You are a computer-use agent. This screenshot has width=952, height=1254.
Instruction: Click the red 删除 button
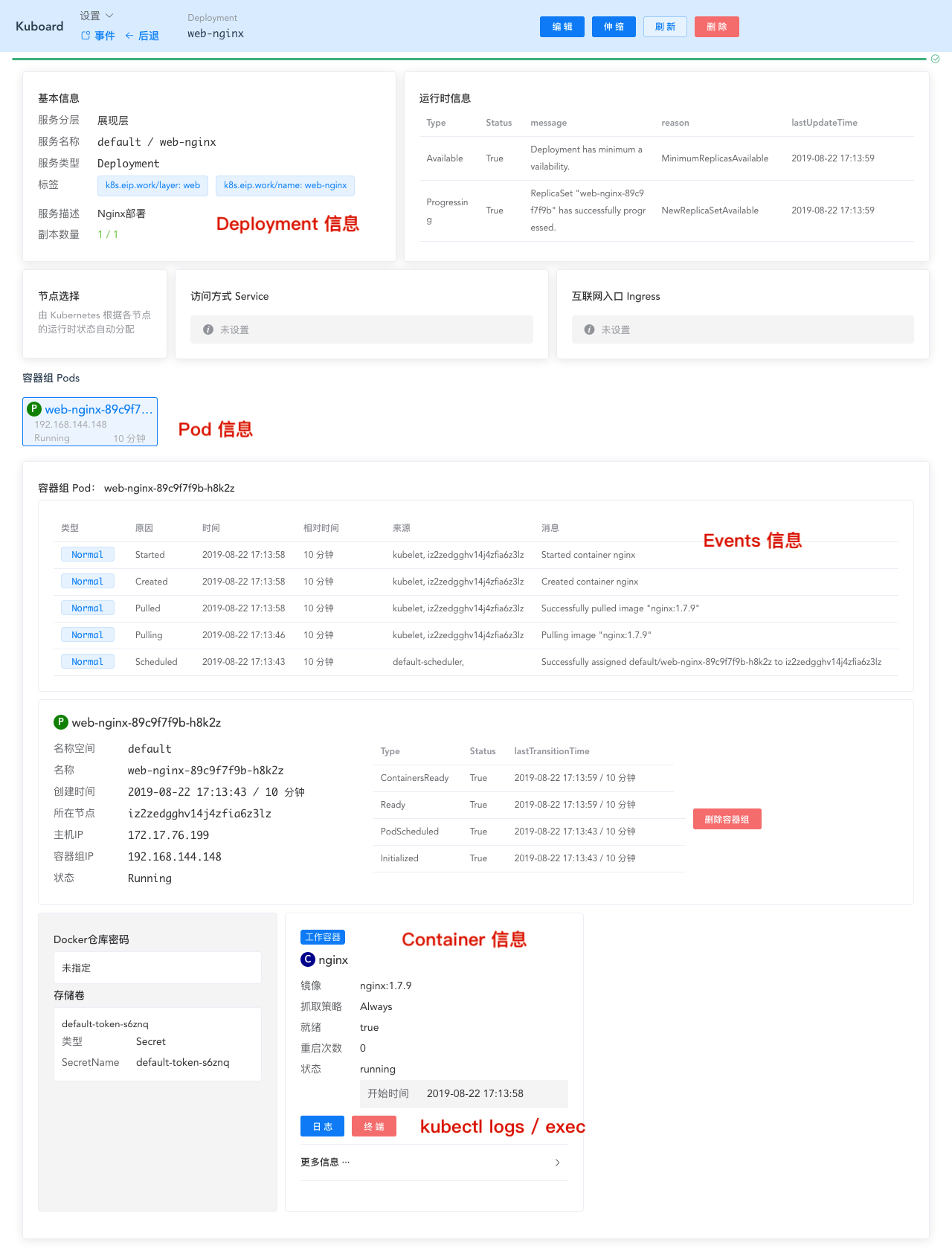(x=717, y=27)
